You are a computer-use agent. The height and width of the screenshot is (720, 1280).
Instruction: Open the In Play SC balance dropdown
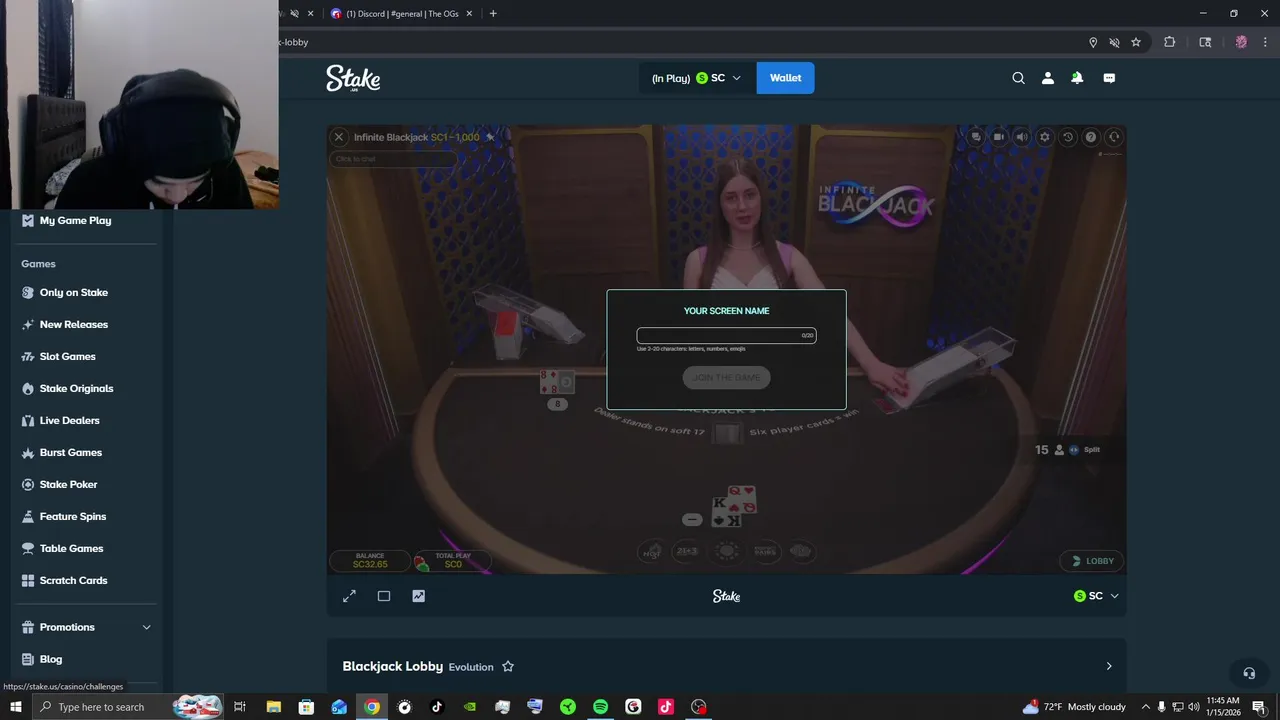[x=696, y=78]
